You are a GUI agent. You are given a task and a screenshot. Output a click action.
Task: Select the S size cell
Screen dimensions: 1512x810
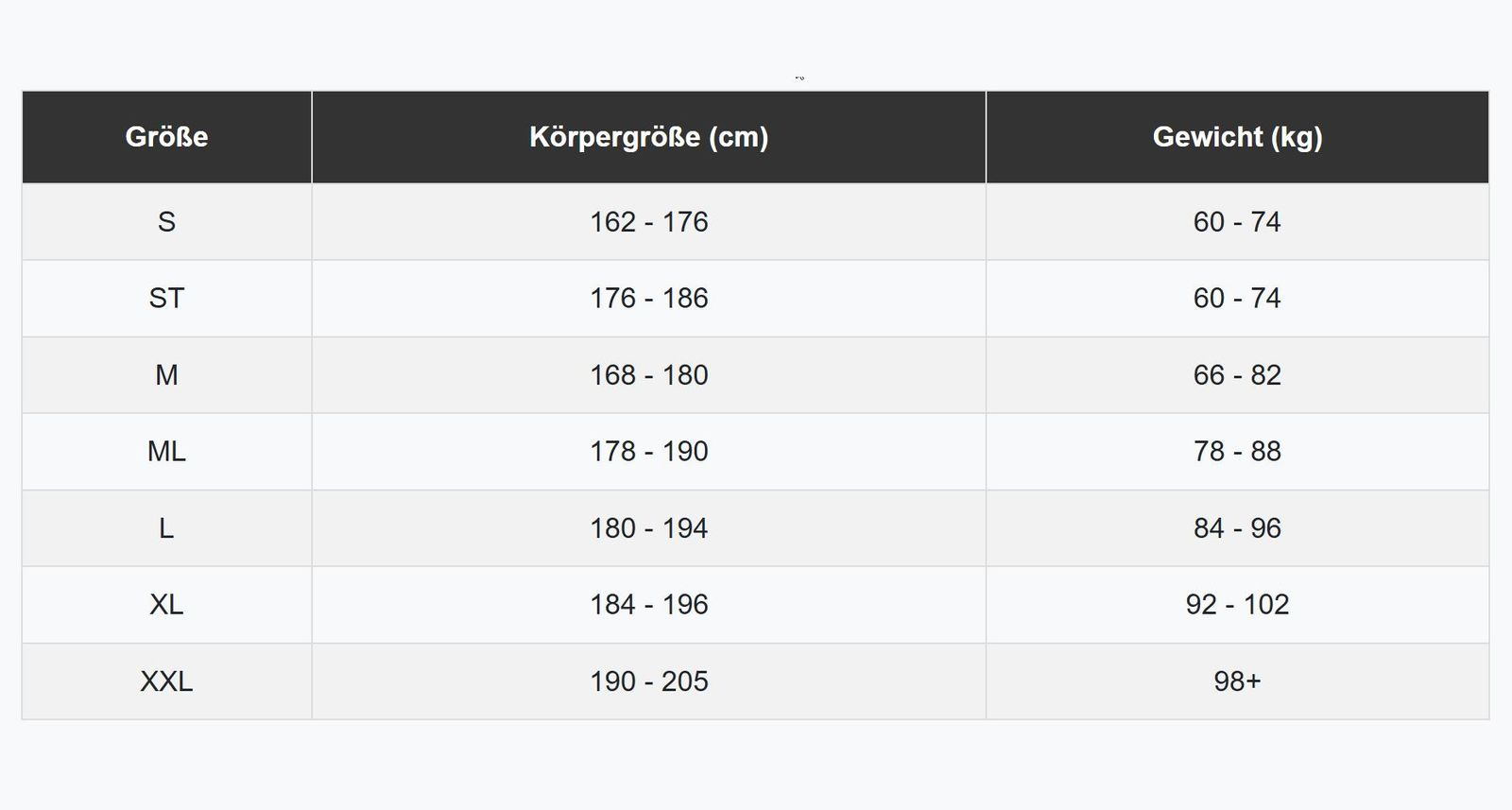(166, 222)
